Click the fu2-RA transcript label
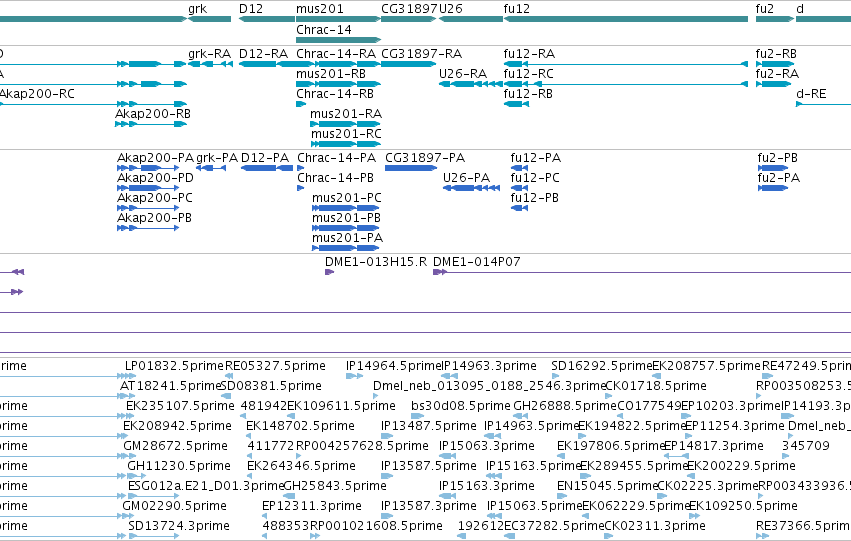 (x=777, y=74)
